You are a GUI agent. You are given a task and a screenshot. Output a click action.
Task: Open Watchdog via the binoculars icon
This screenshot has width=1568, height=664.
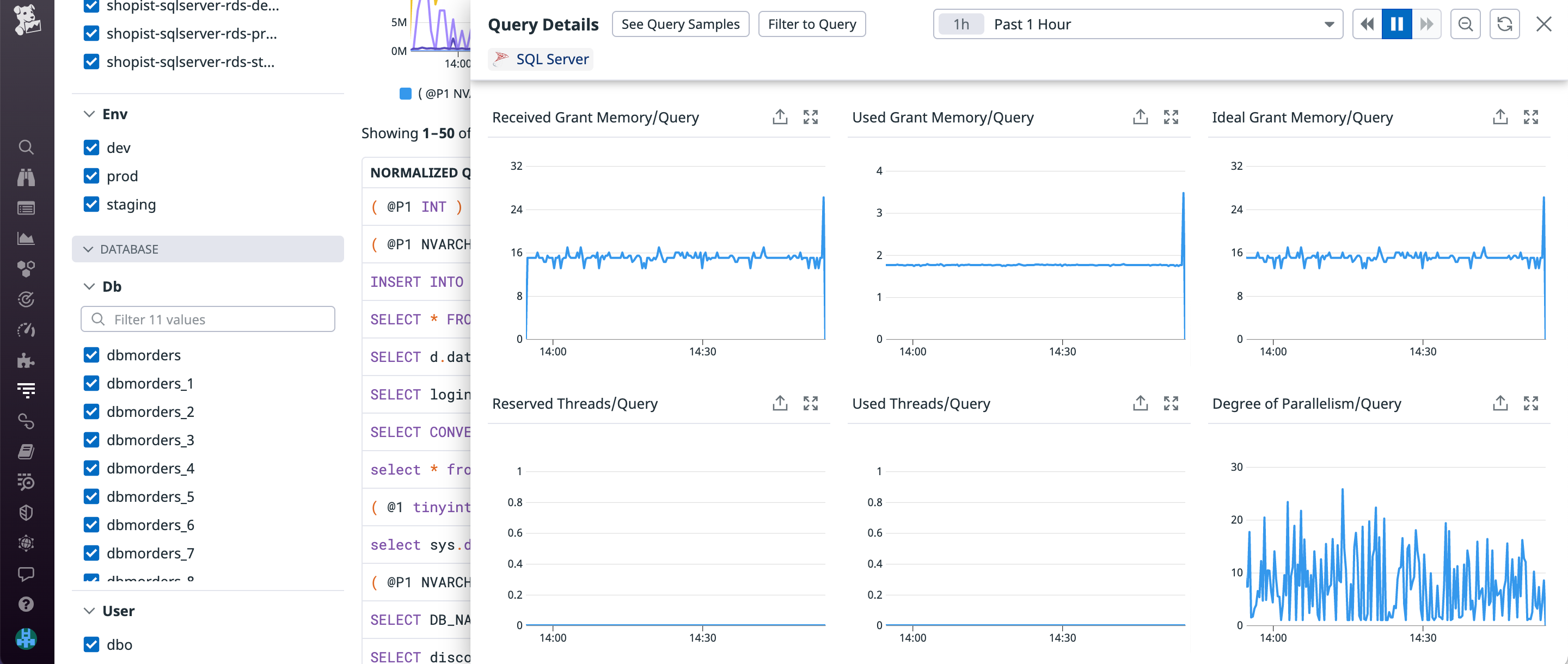(26, 177)
